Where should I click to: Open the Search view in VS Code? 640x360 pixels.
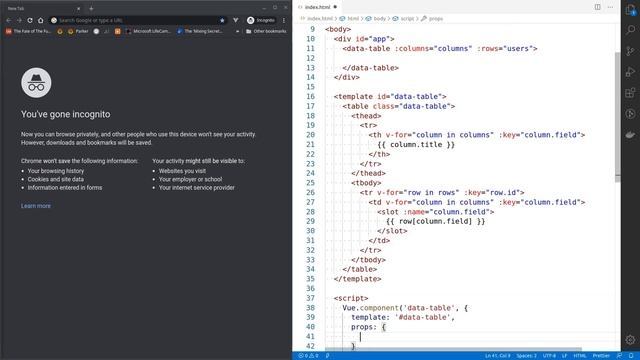pyautogui.click(x=631, y=30)
